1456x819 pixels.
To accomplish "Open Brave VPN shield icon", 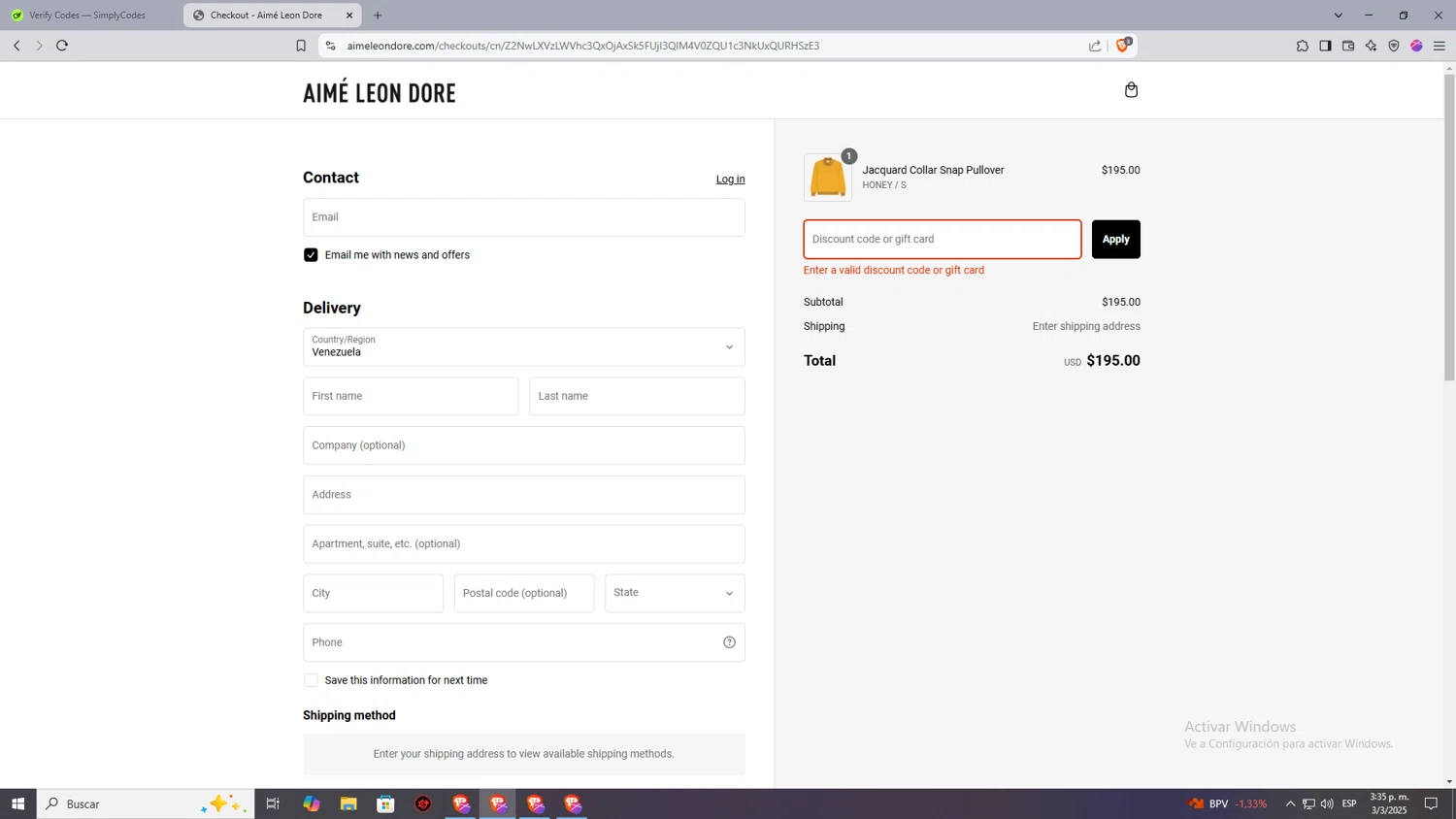I will [1394, 46].
